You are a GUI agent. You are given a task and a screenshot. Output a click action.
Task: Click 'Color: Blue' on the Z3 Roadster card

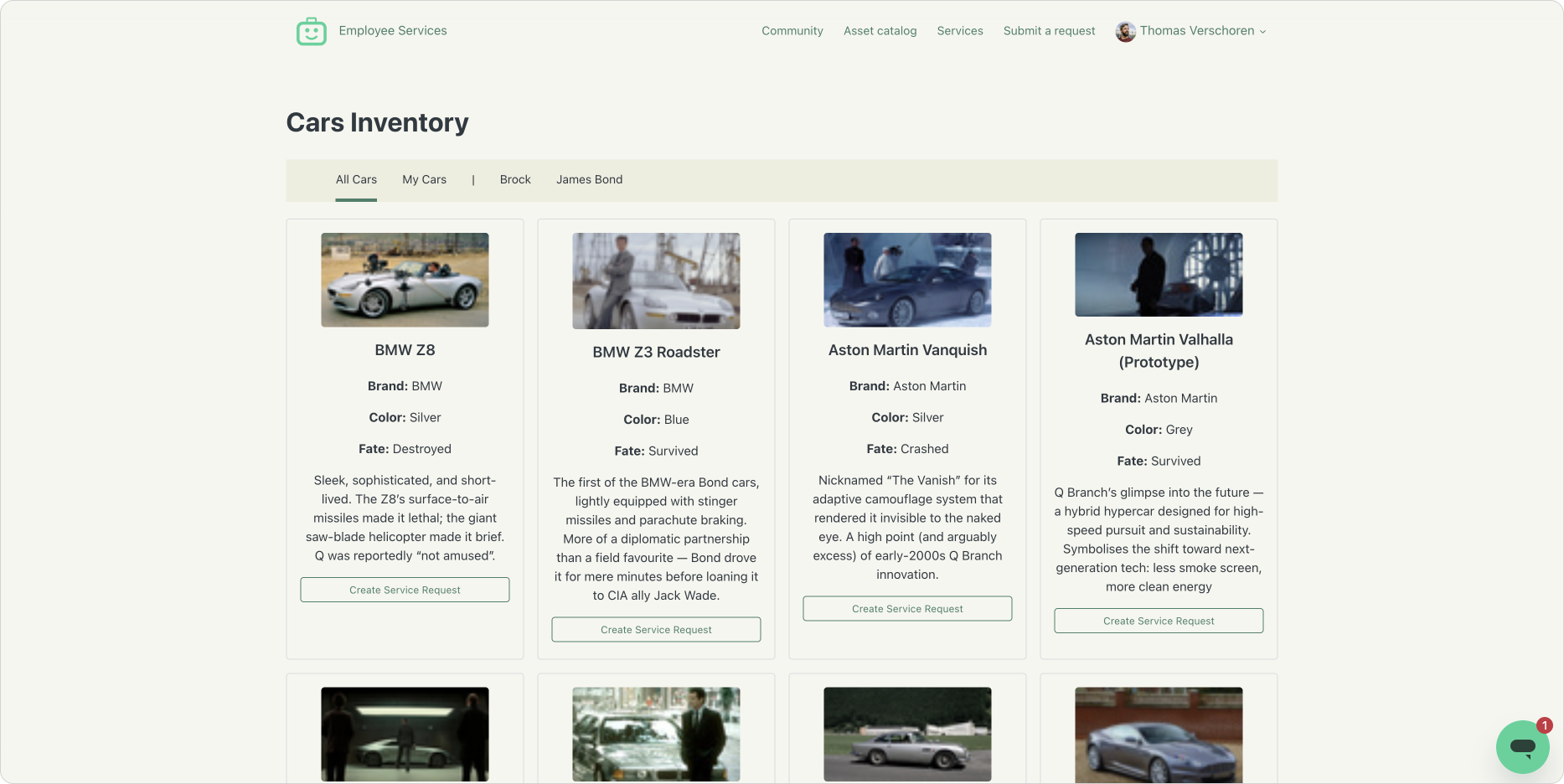pos(656,420)
